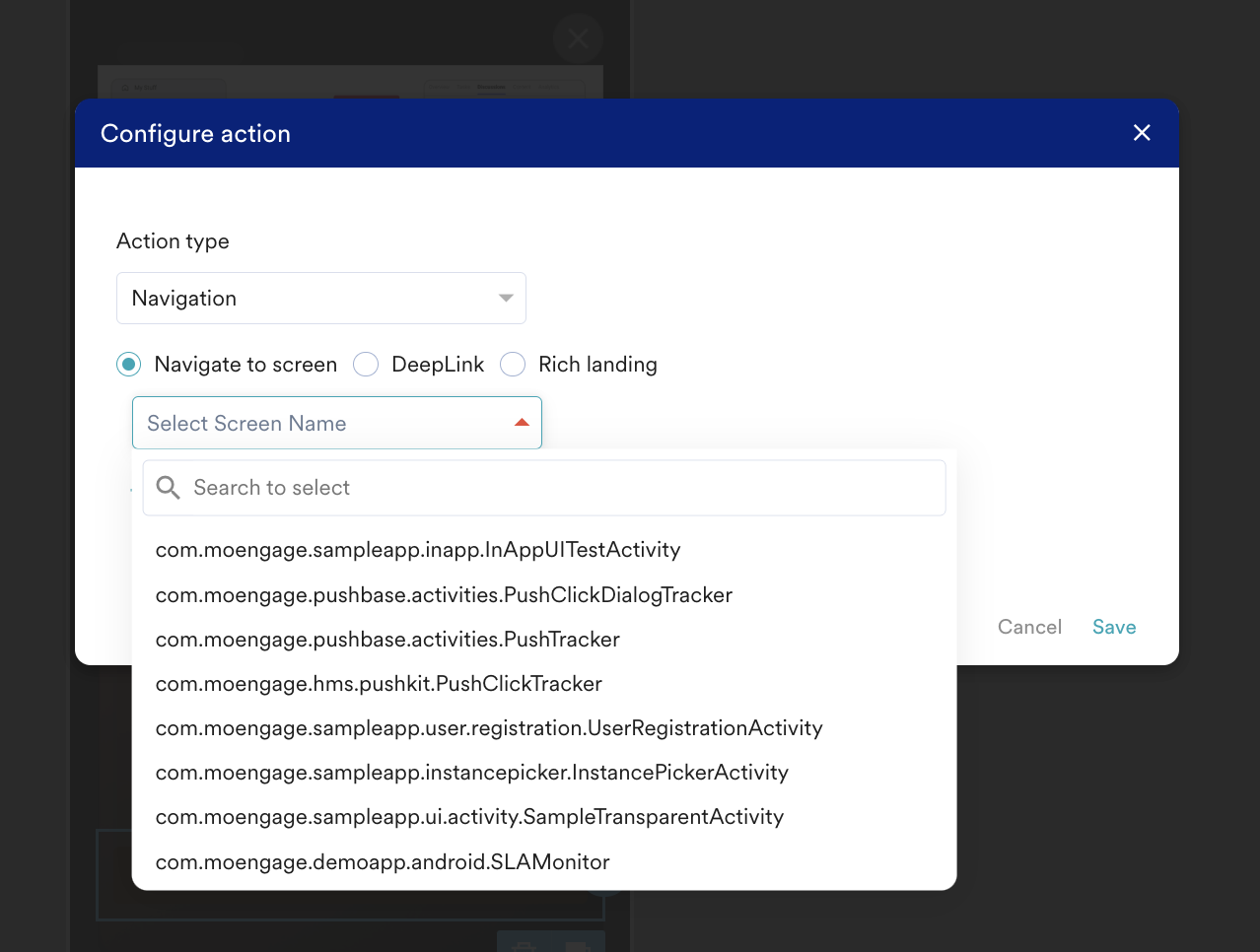1260x952 pixels.
Task: Select UserRegistrationActivity screen name
Action: pyautogui.click(x=544, y=728)
